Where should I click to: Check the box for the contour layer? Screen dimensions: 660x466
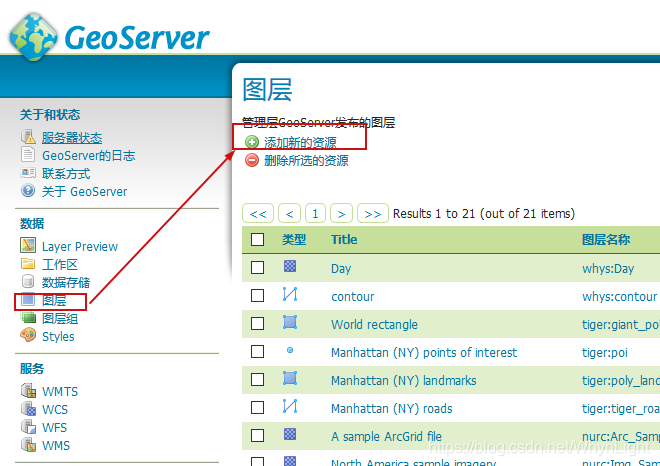(x=258, y=296)
